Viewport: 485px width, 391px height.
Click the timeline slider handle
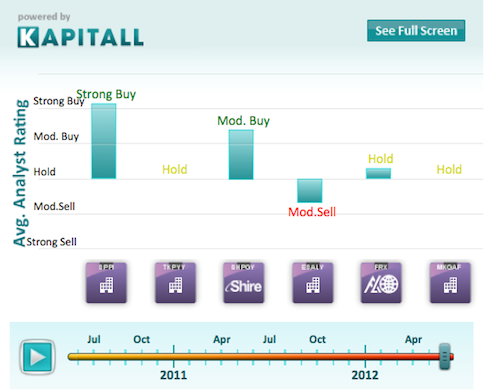pos(445,357)
